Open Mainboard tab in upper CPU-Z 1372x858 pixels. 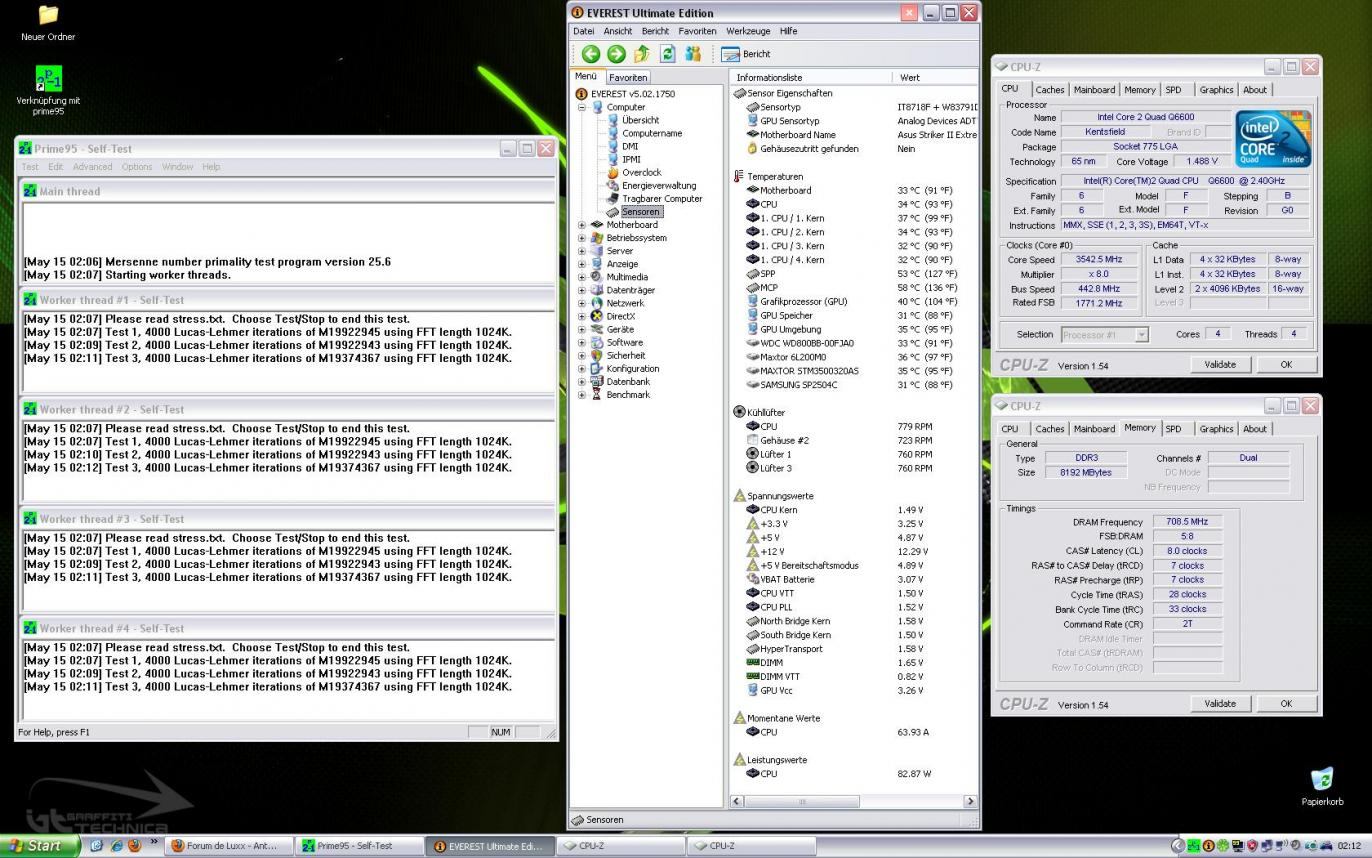[1094, 90]
